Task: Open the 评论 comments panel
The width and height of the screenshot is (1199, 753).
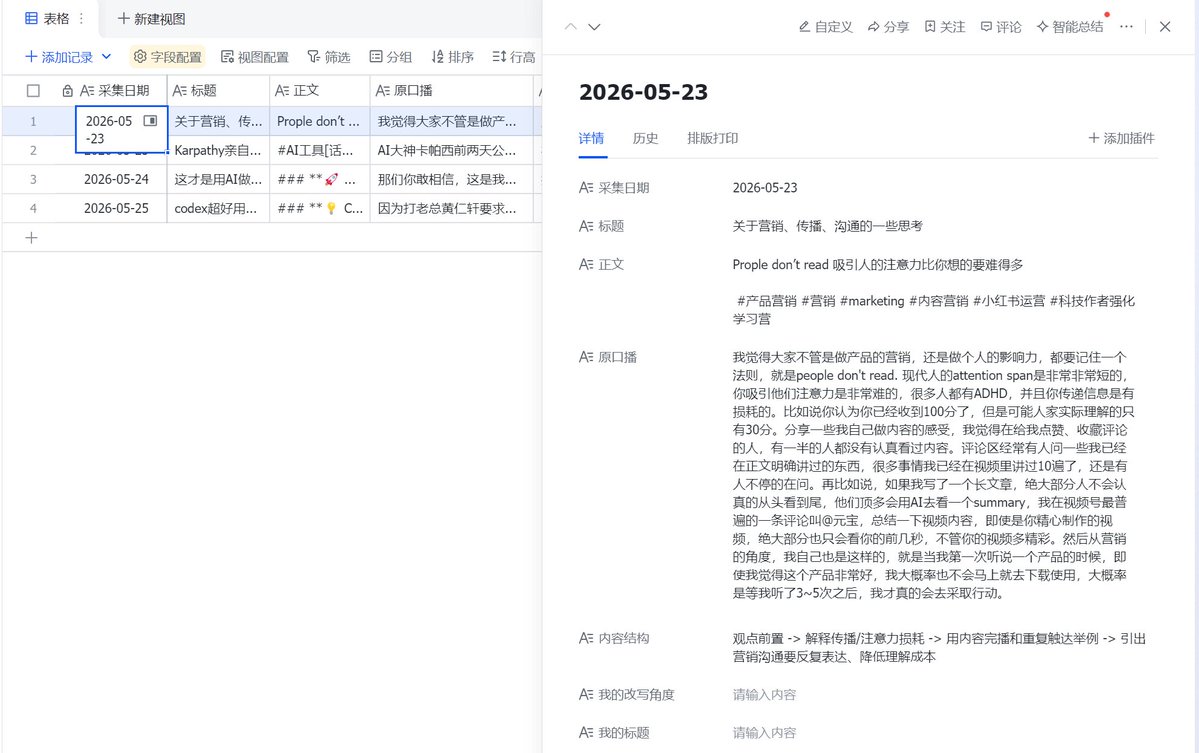Action: pos(1001,27)
